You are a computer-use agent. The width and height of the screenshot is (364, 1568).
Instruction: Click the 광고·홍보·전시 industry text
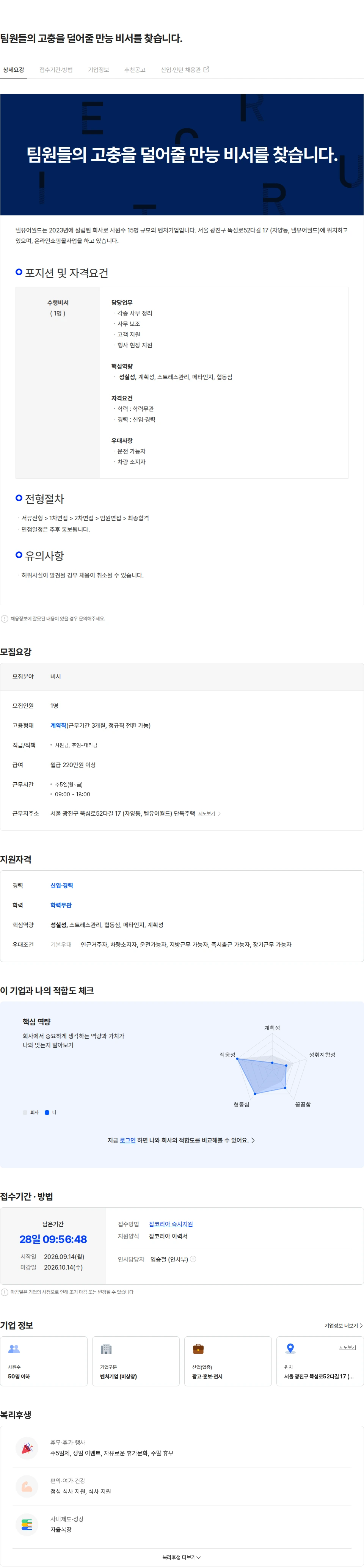point(207,1376)
